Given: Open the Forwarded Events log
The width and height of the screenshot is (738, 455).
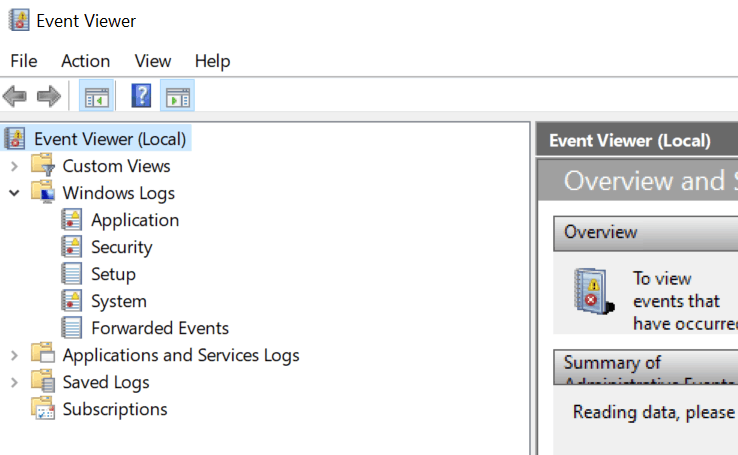Looking at the screenshot, I should pos(160,328).
